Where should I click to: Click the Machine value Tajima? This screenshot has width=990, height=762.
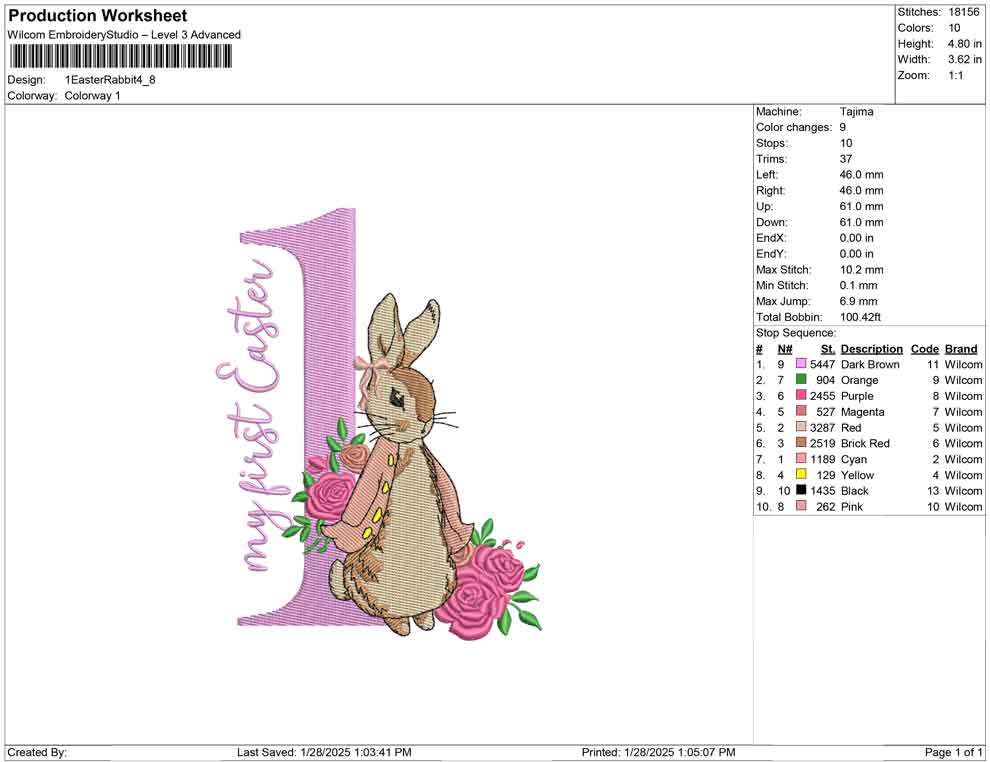coord(856,112)
